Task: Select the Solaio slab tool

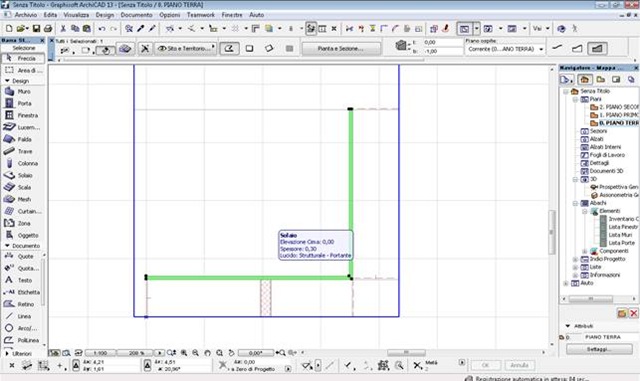Action: (23, 175)
